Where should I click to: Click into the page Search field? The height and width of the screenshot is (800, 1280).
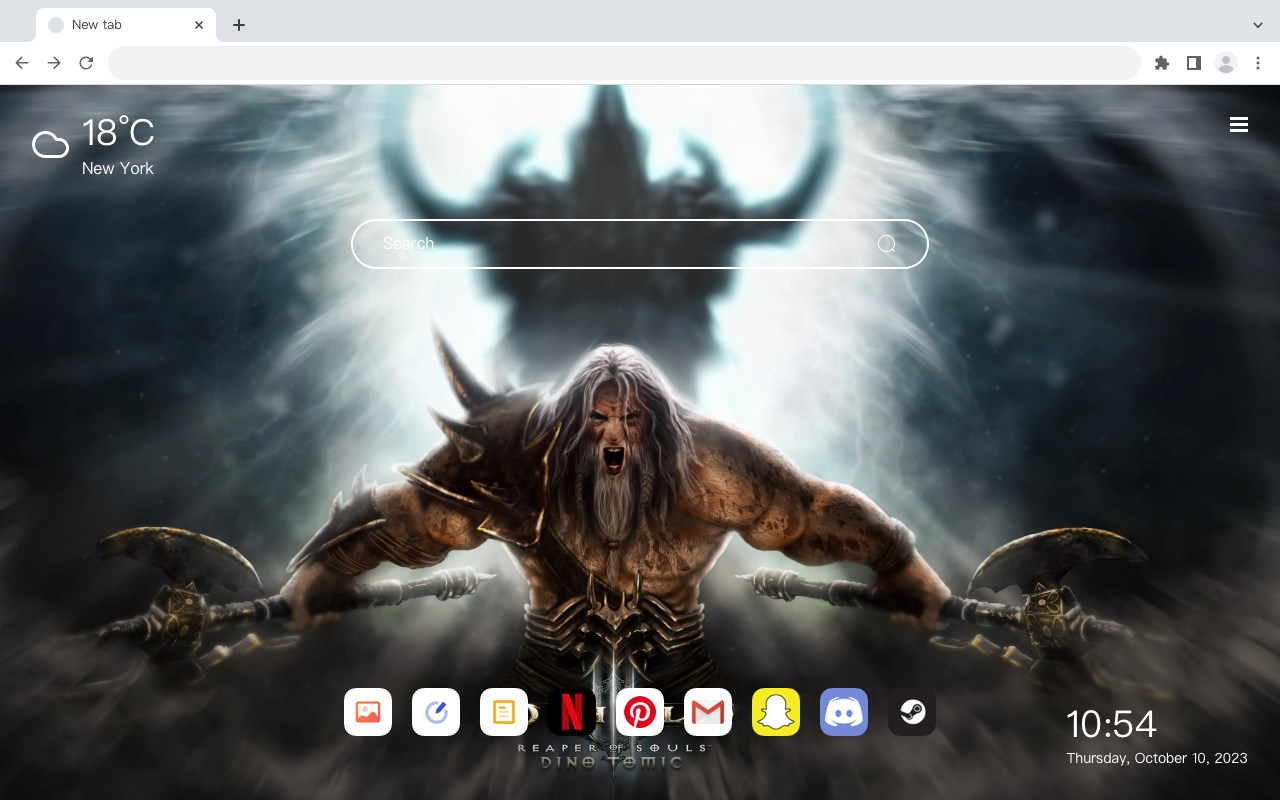click(x=640, y=244)
